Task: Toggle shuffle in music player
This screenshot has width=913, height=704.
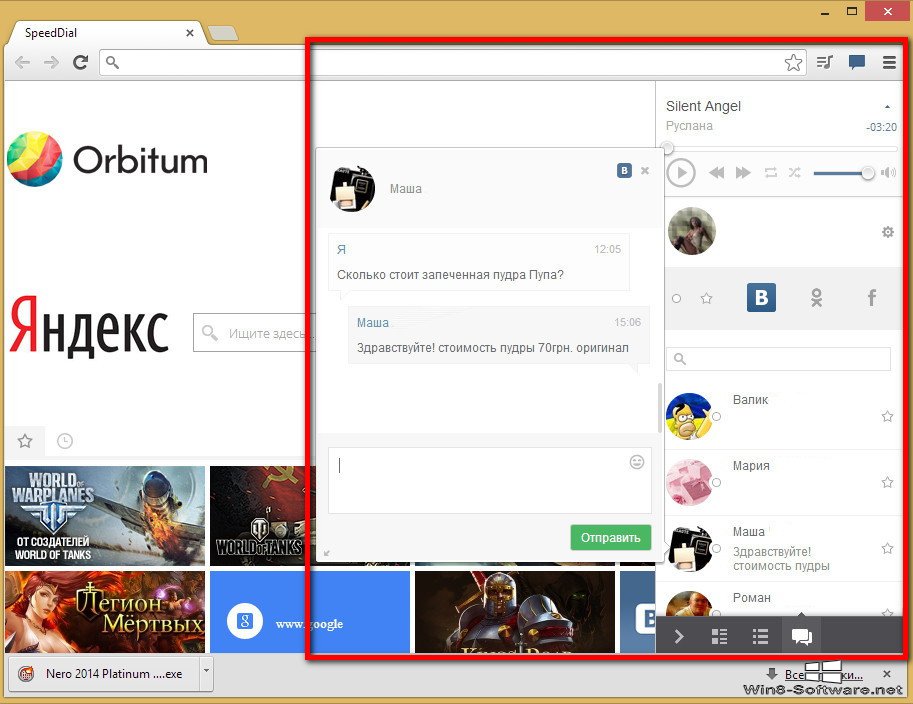Action: 795,172
